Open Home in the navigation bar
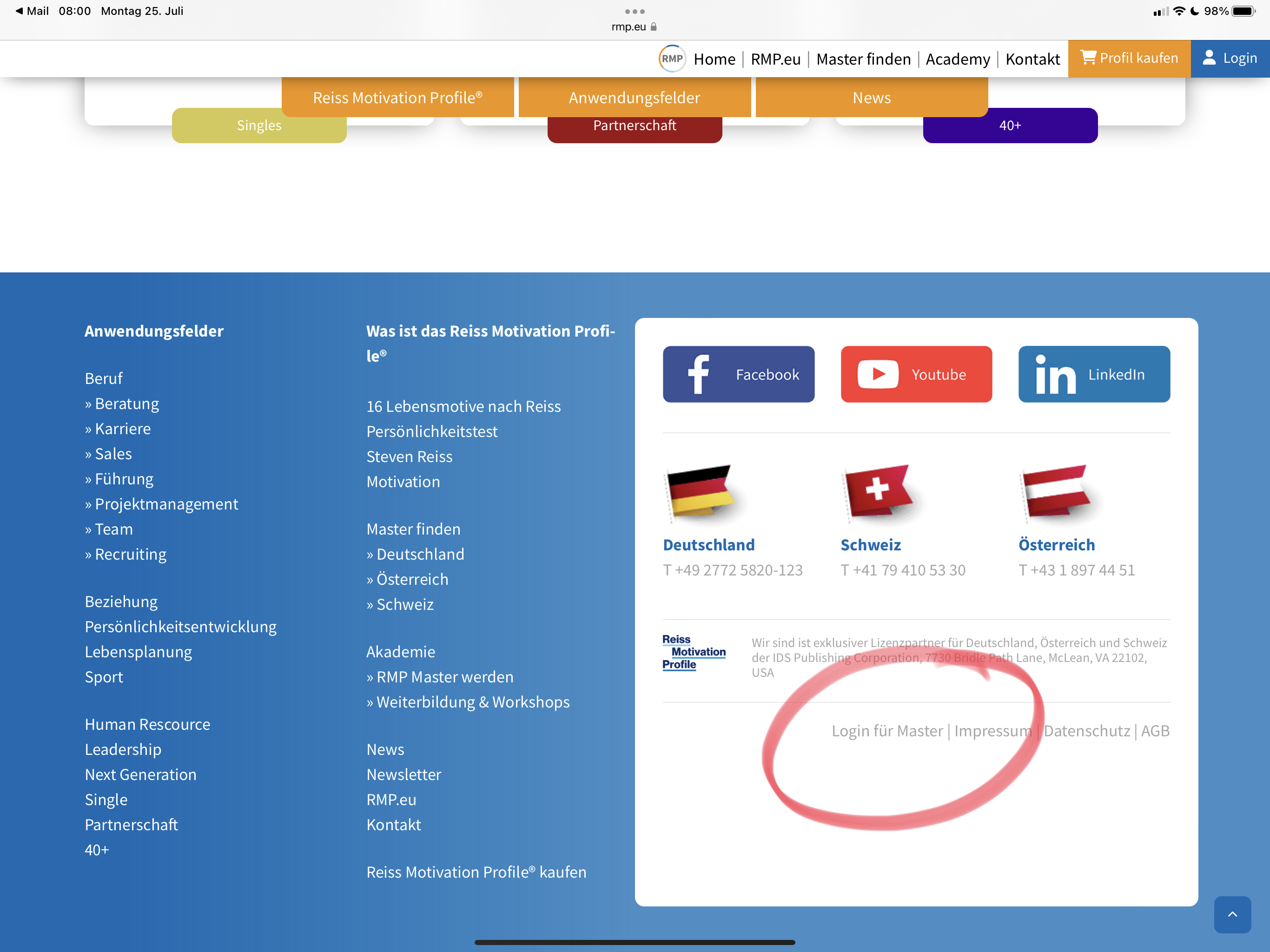 (x=714, y=59)
